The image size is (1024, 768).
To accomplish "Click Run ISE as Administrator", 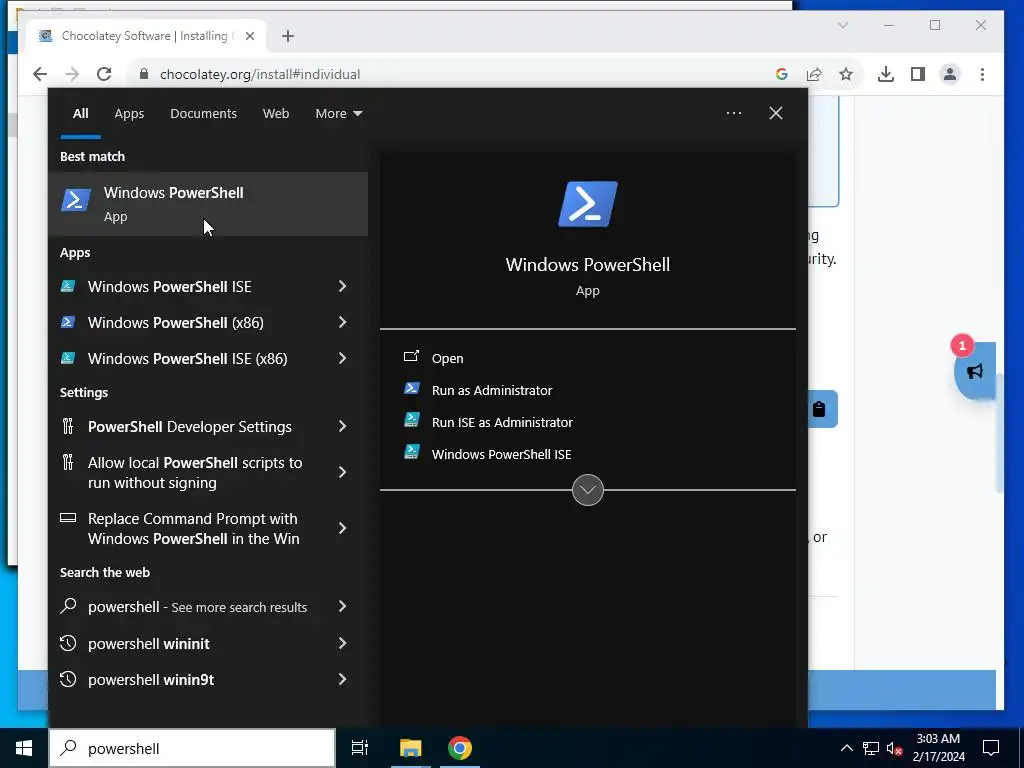I will pos(502,423).
